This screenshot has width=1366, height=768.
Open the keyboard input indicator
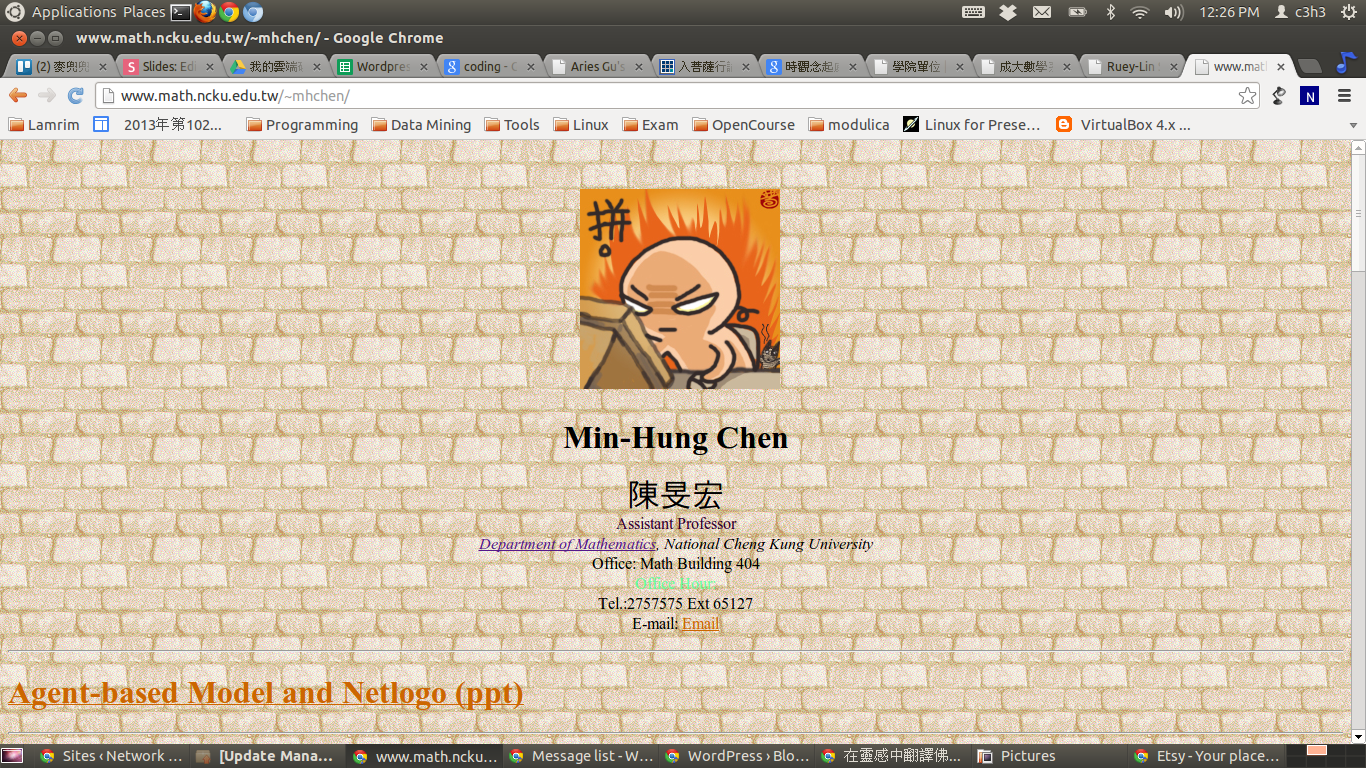tap(973, 12)
